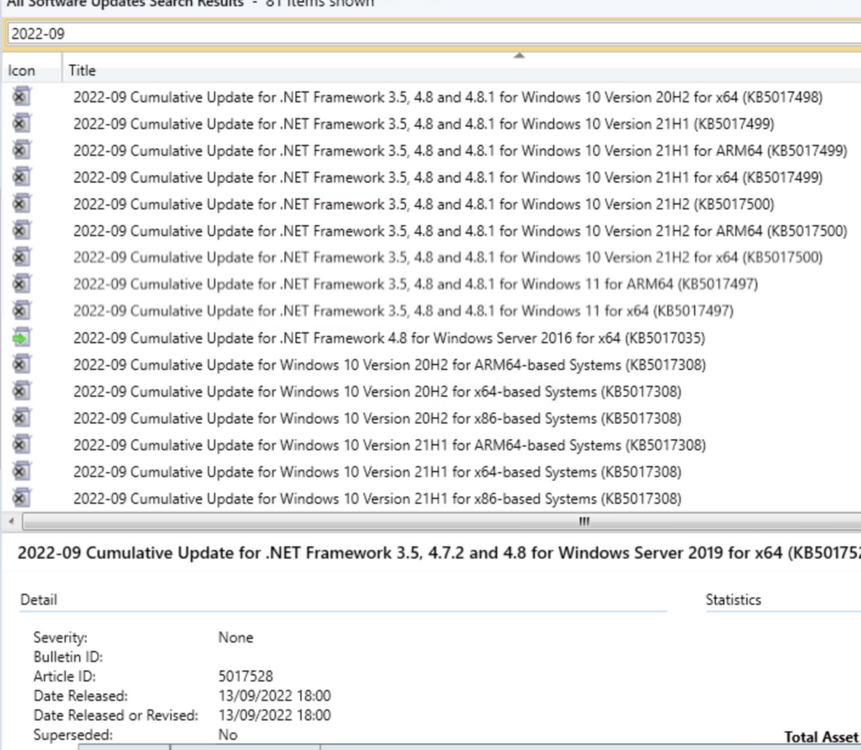Click the status icon of the Windows 10 21H1 (KB5017499) .NET row without architecture
The image size is (861, 750).
click(21, 124)
